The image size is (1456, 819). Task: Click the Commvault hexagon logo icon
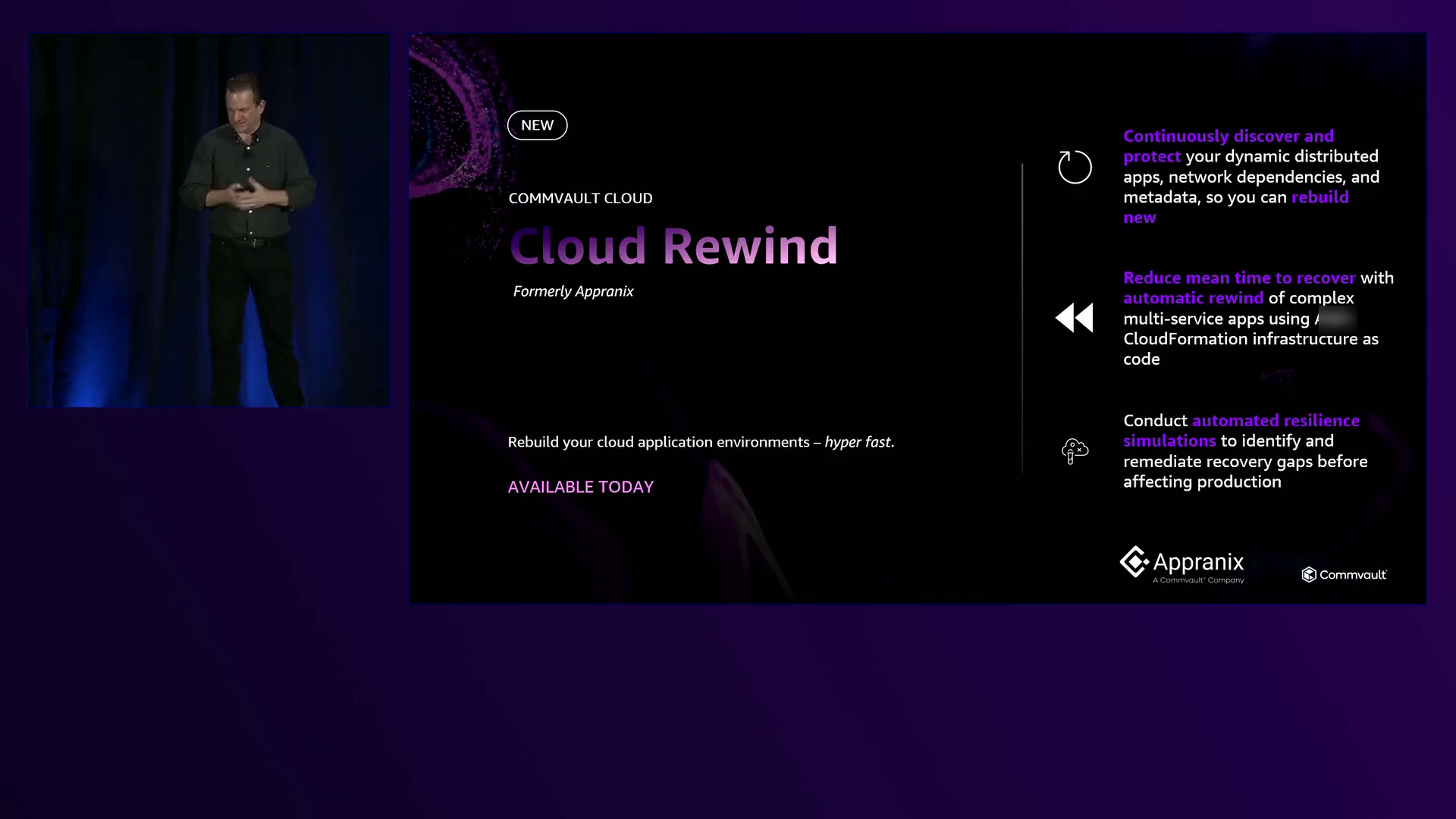1309,575
